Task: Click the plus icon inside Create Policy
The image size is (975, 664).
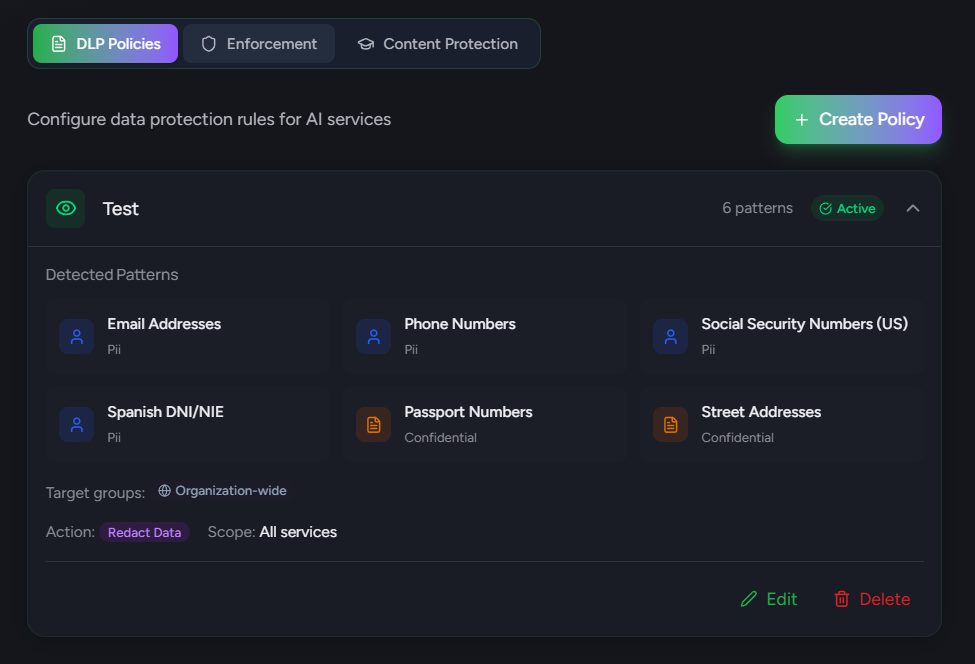Action: click(800, 119)
